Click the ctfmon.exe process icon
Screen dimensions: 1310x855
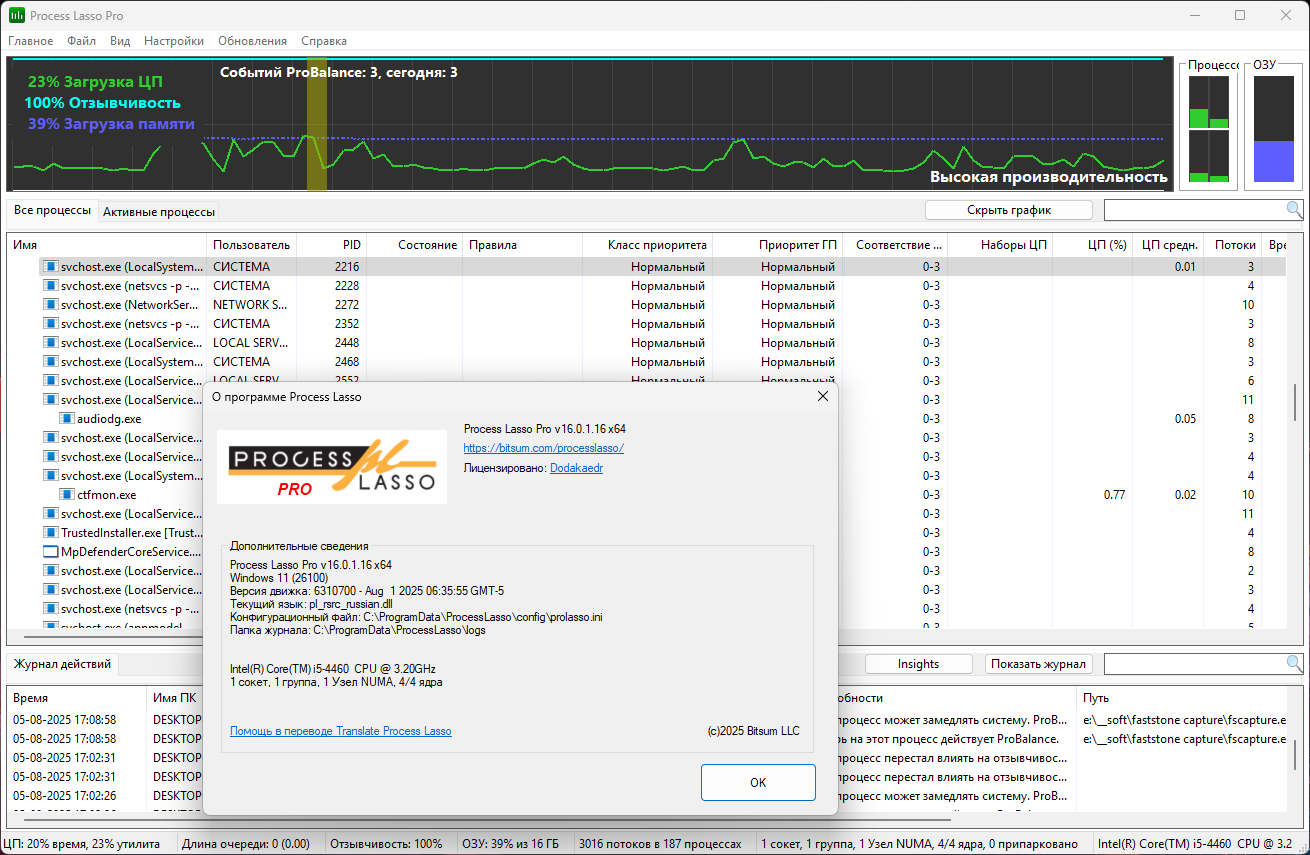point(66,495)
